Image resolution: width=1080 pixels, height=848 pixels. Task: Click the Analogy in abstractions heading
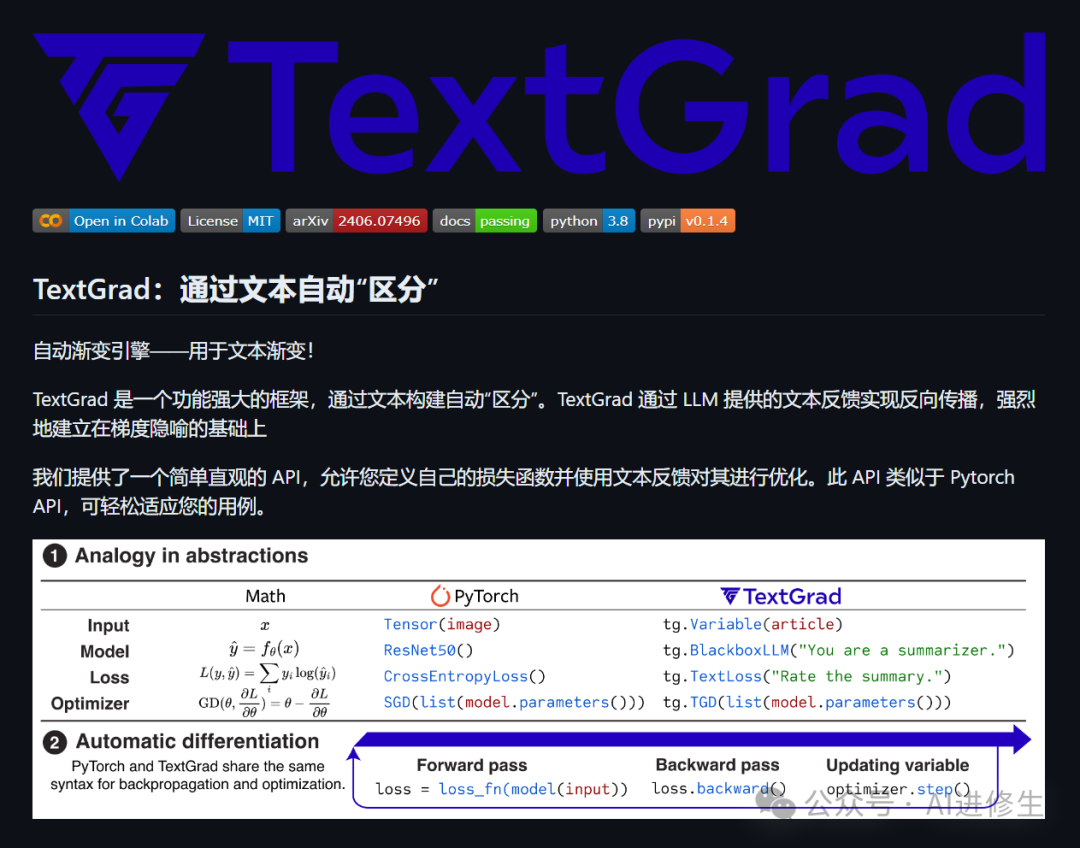coord(191,555)
